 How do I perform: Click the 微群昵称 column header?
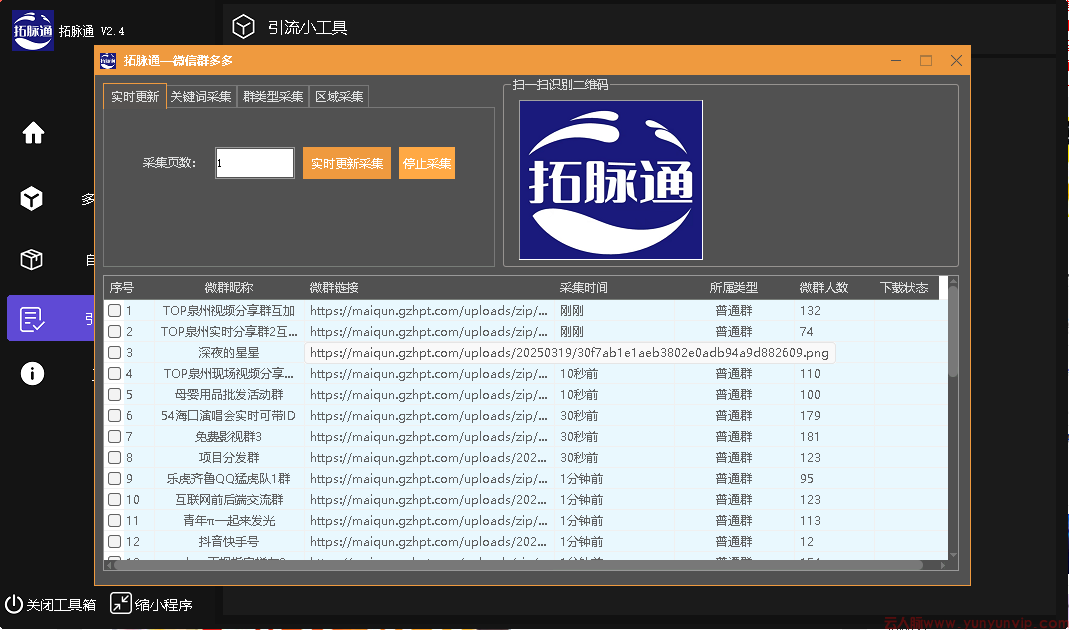pos(229,287)
